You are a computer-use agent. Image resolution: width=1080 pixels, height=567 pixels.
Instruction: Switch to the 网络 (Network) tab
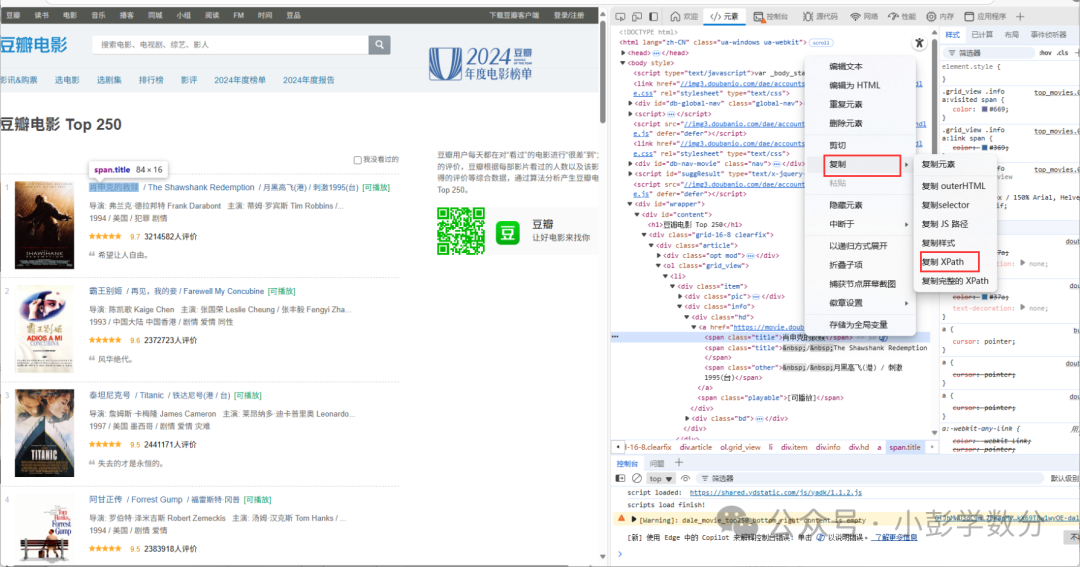(x=864, y=17)
